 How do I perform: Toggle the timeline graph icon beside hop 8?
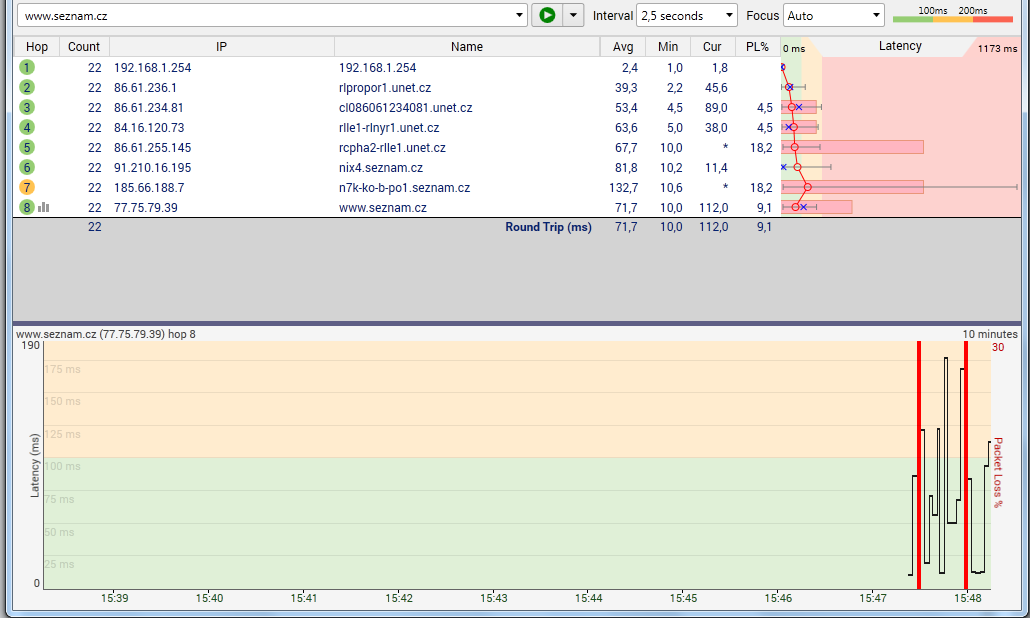44,207
